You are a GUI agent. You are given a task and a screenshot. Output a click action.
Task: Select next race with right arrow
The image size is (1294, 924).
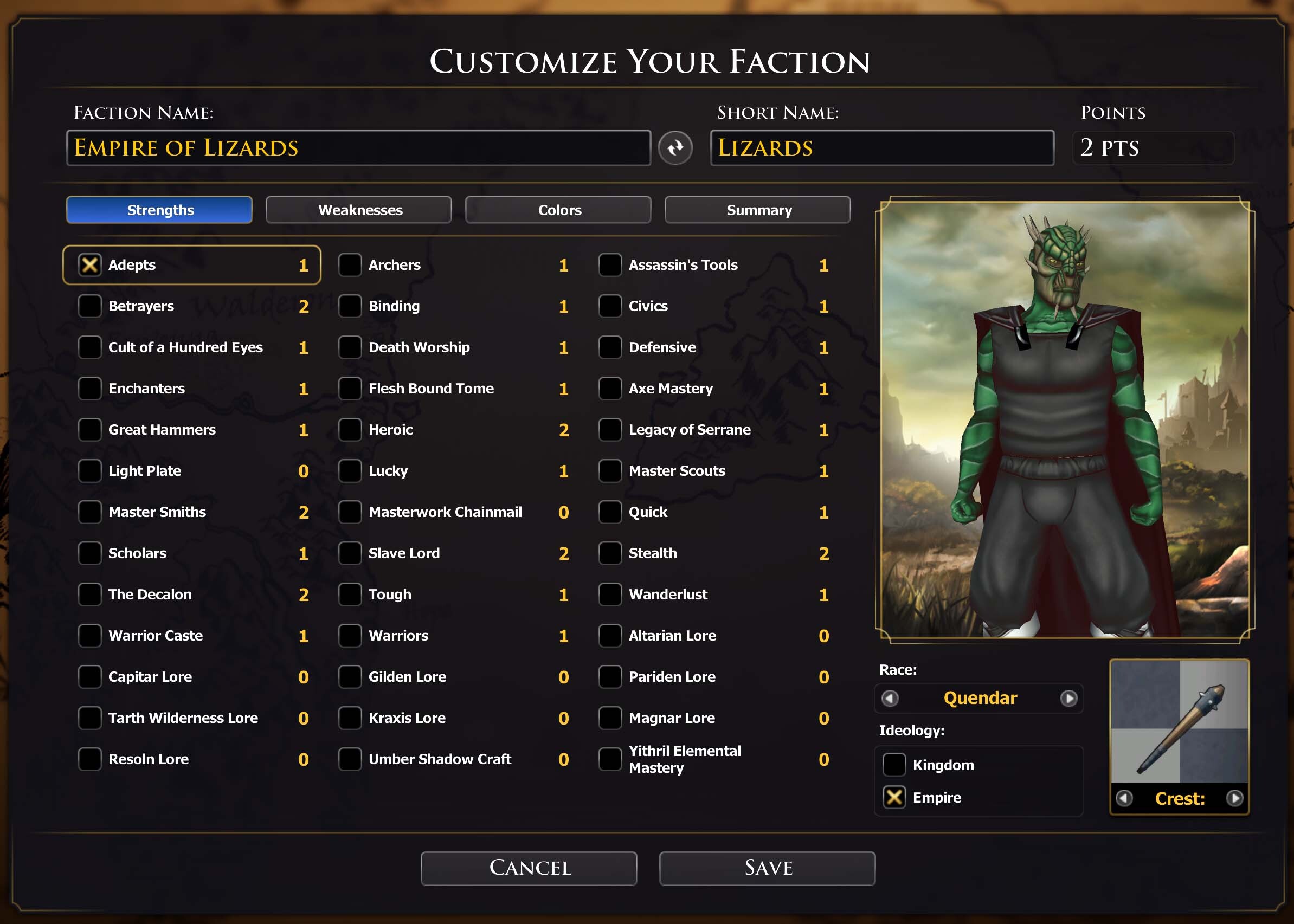tap(1068, 698)
